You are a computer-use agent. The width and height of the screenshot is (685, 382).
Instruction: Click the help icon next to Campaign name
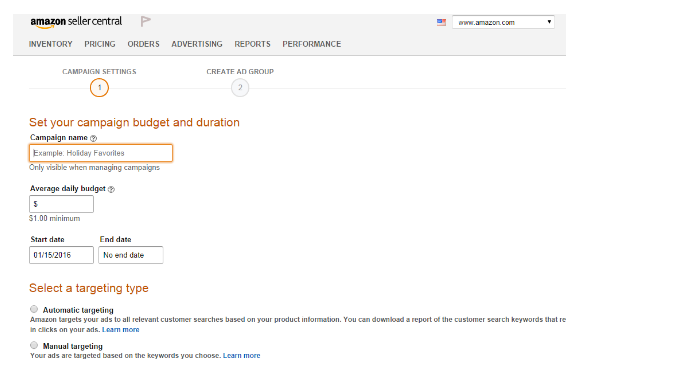(x=93, y=138)
